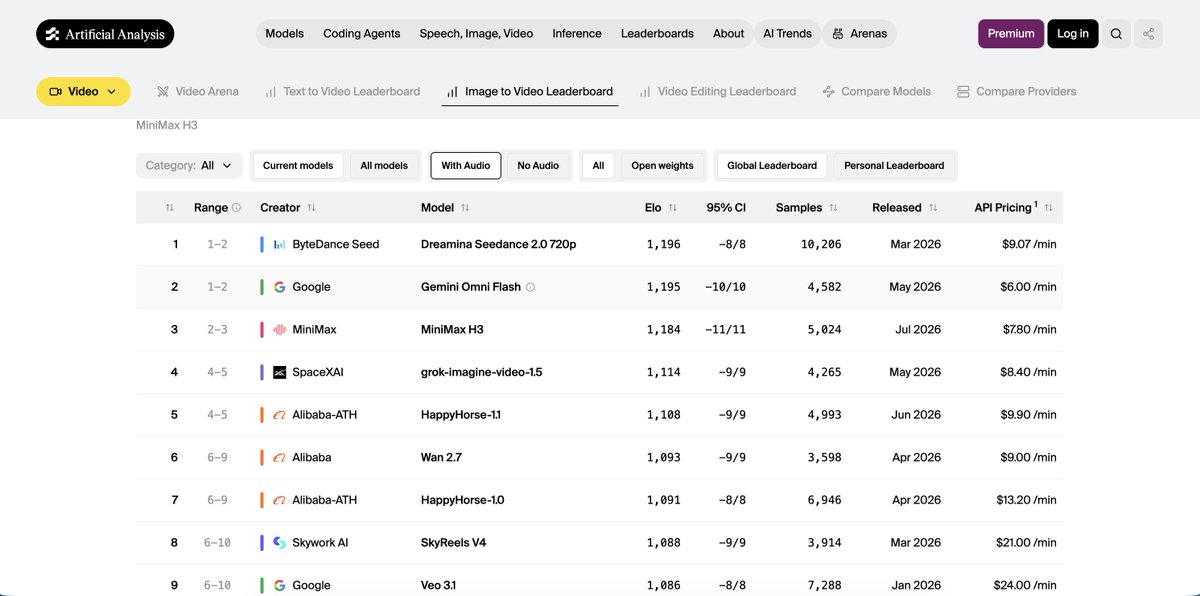
Task: Open the Compare Providers tab
Action: tap(1017, 91)
